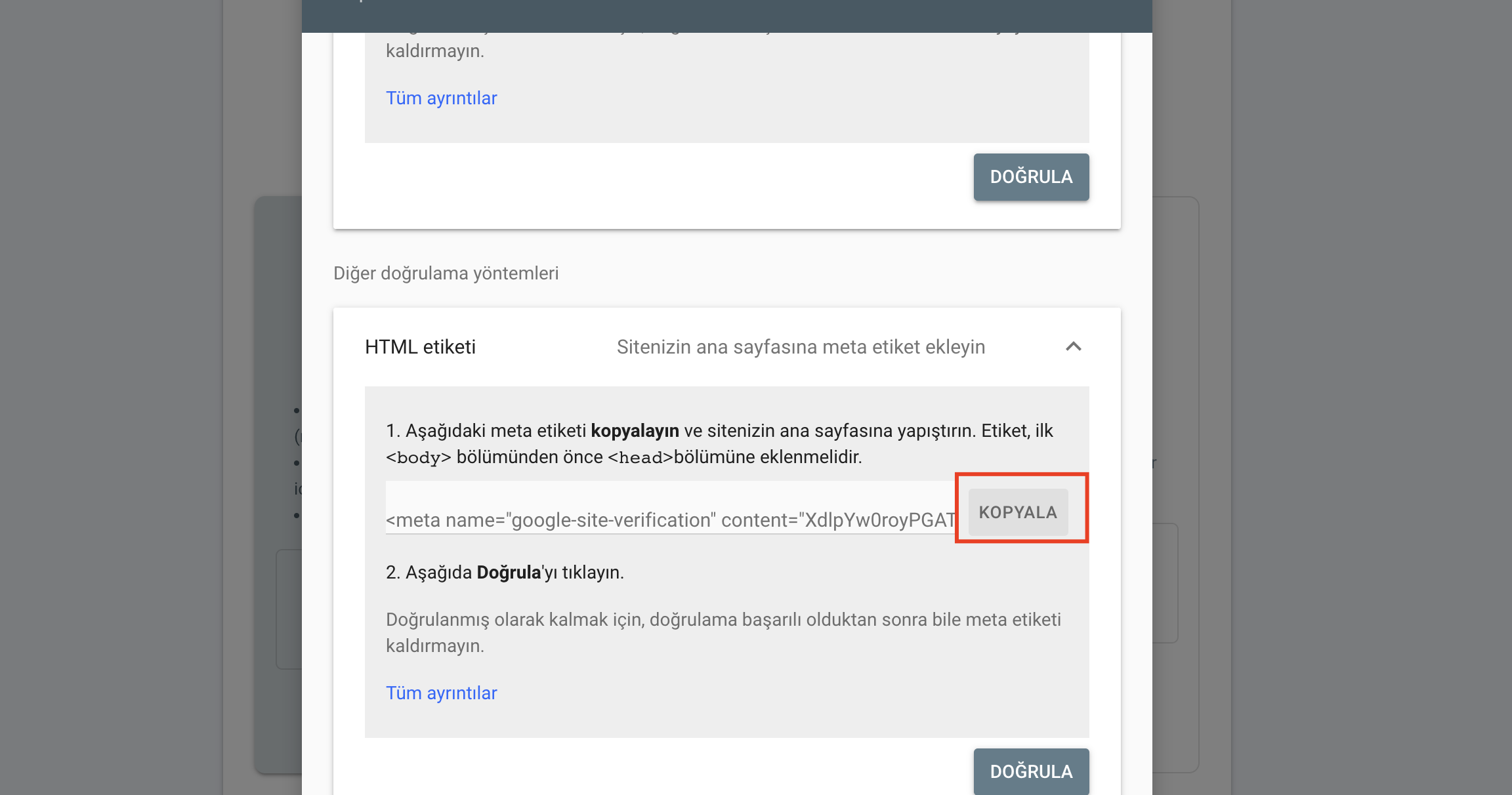Click the collapse arrow icon beside HTML etiketi
The width and height of the screenshot is (1512, 795).
(x=1074, y=346)
